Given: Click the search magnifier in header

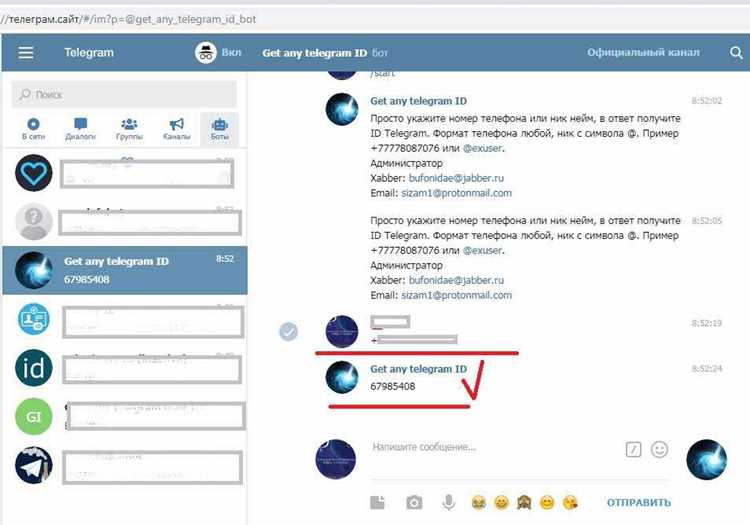Looking at the screenshot, I should click(736, 53).
